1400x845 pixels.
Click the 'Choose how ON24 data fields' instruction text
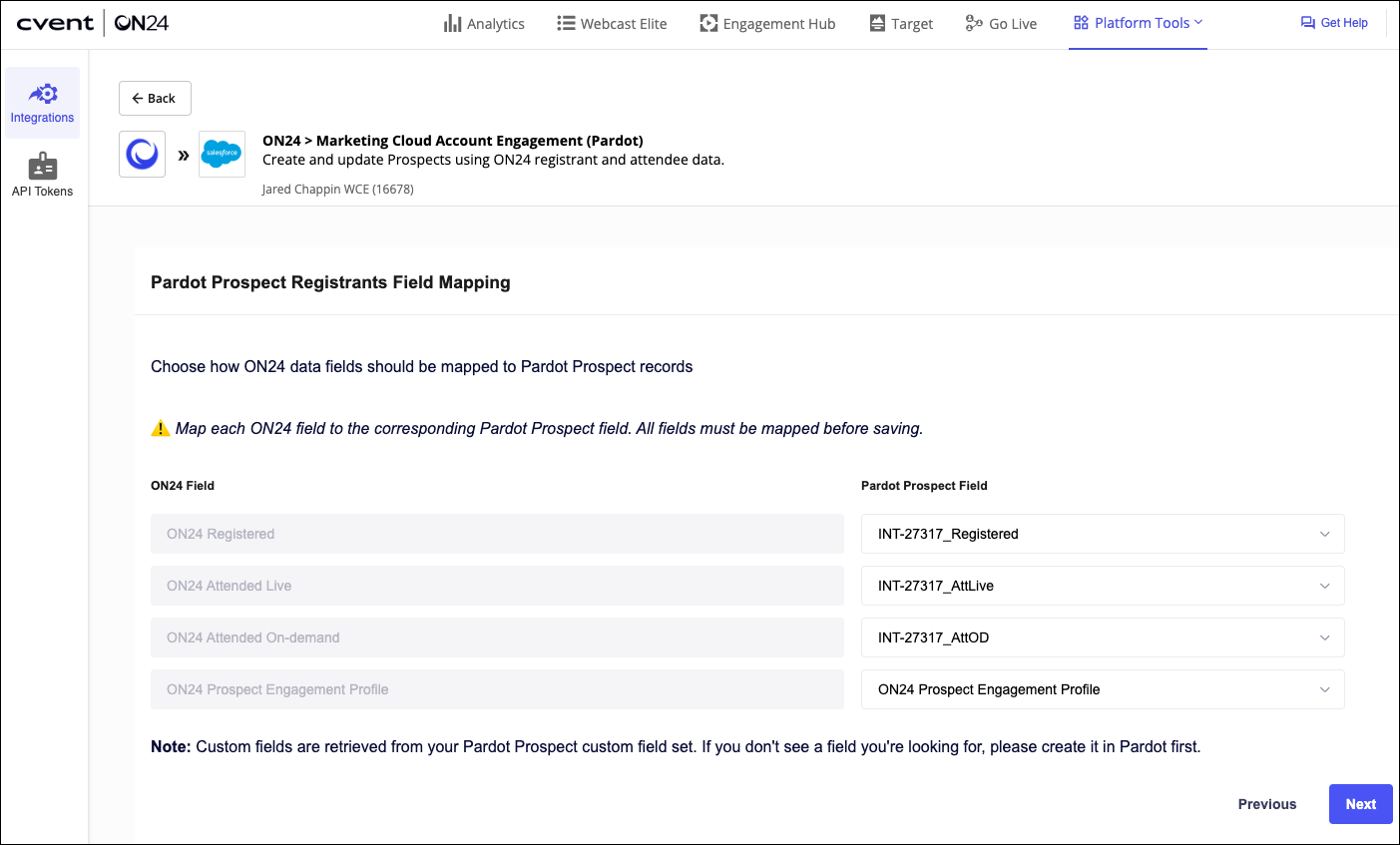421,367
